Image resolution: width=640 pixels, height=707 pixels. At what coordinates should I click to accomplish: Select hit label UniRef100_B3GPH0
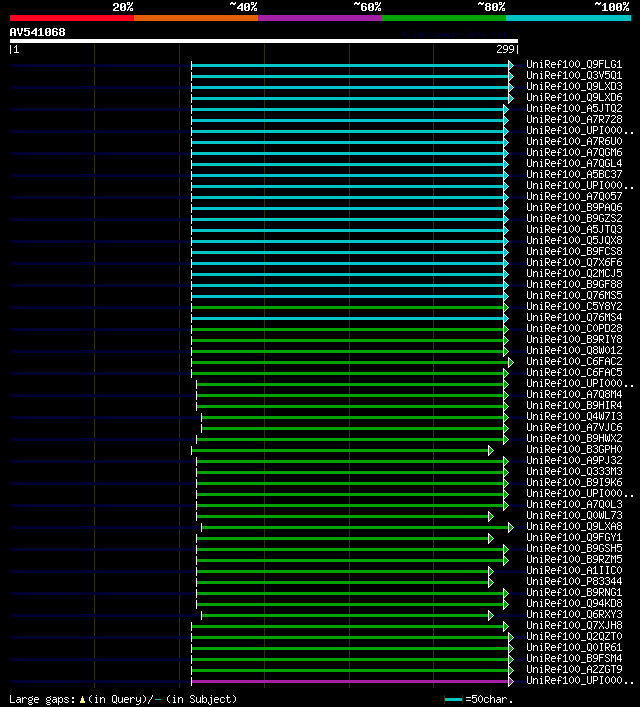(574, 449)
